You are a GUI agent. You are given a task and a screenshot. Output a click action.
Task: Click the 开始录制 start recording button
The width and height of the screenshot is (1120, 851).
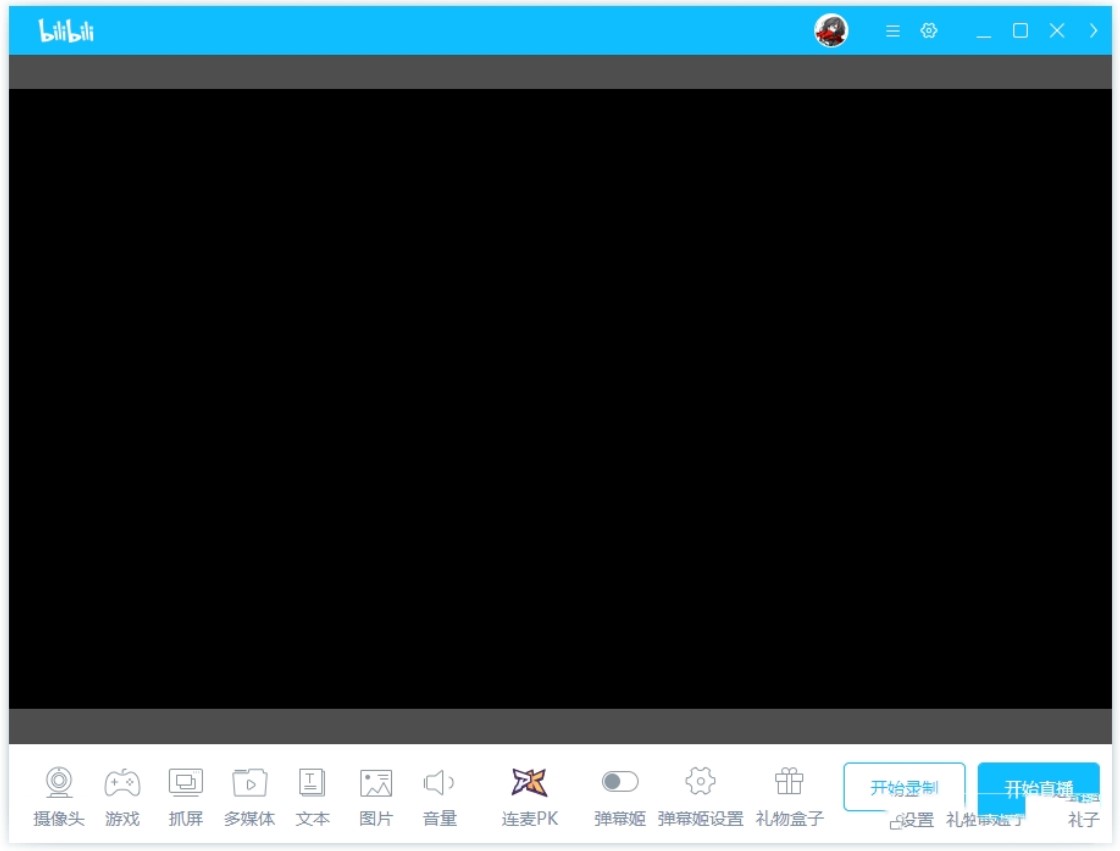[x=903, y=786]
